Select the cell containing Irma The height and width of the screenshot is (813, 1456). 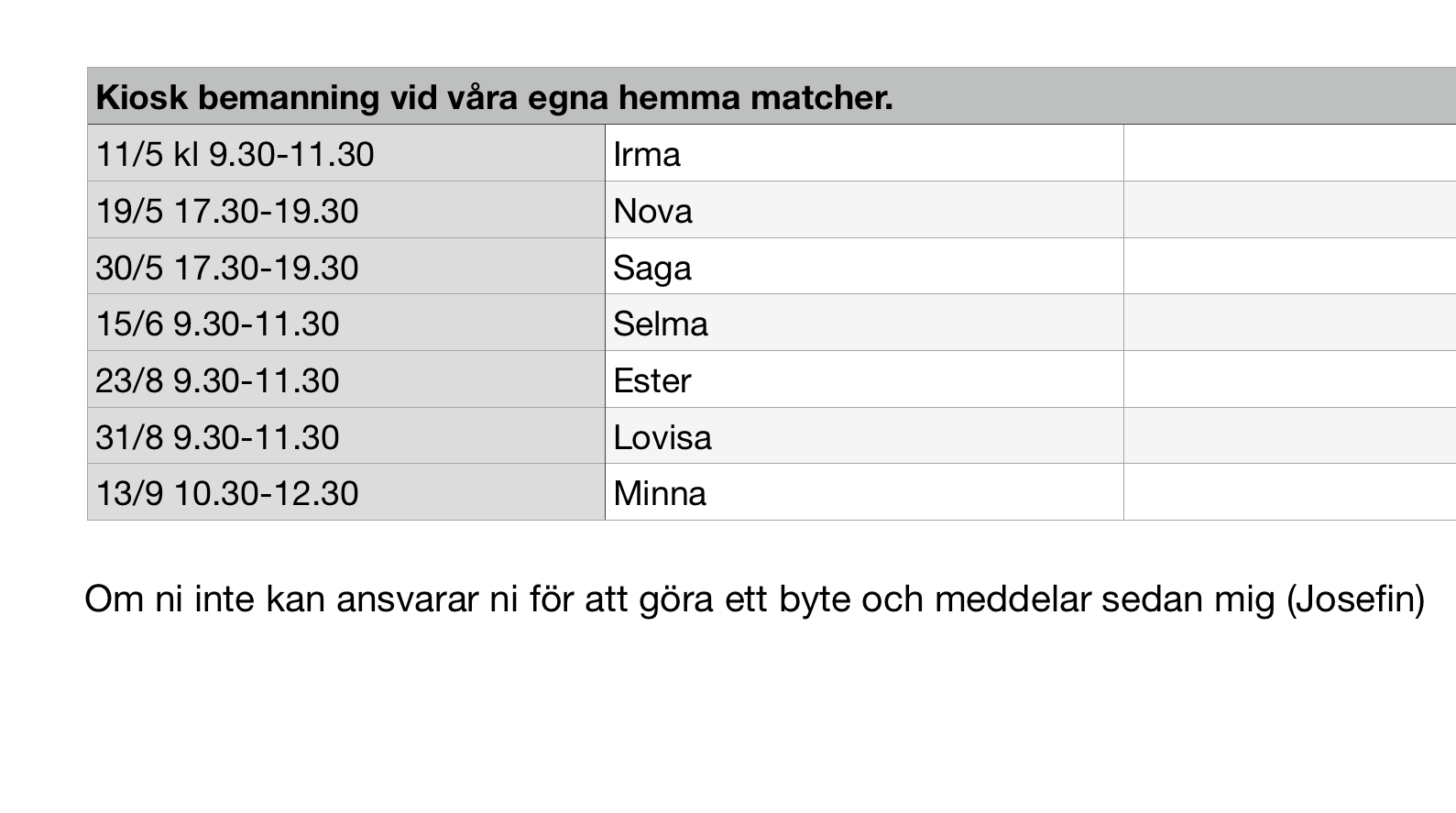point(863,154)
